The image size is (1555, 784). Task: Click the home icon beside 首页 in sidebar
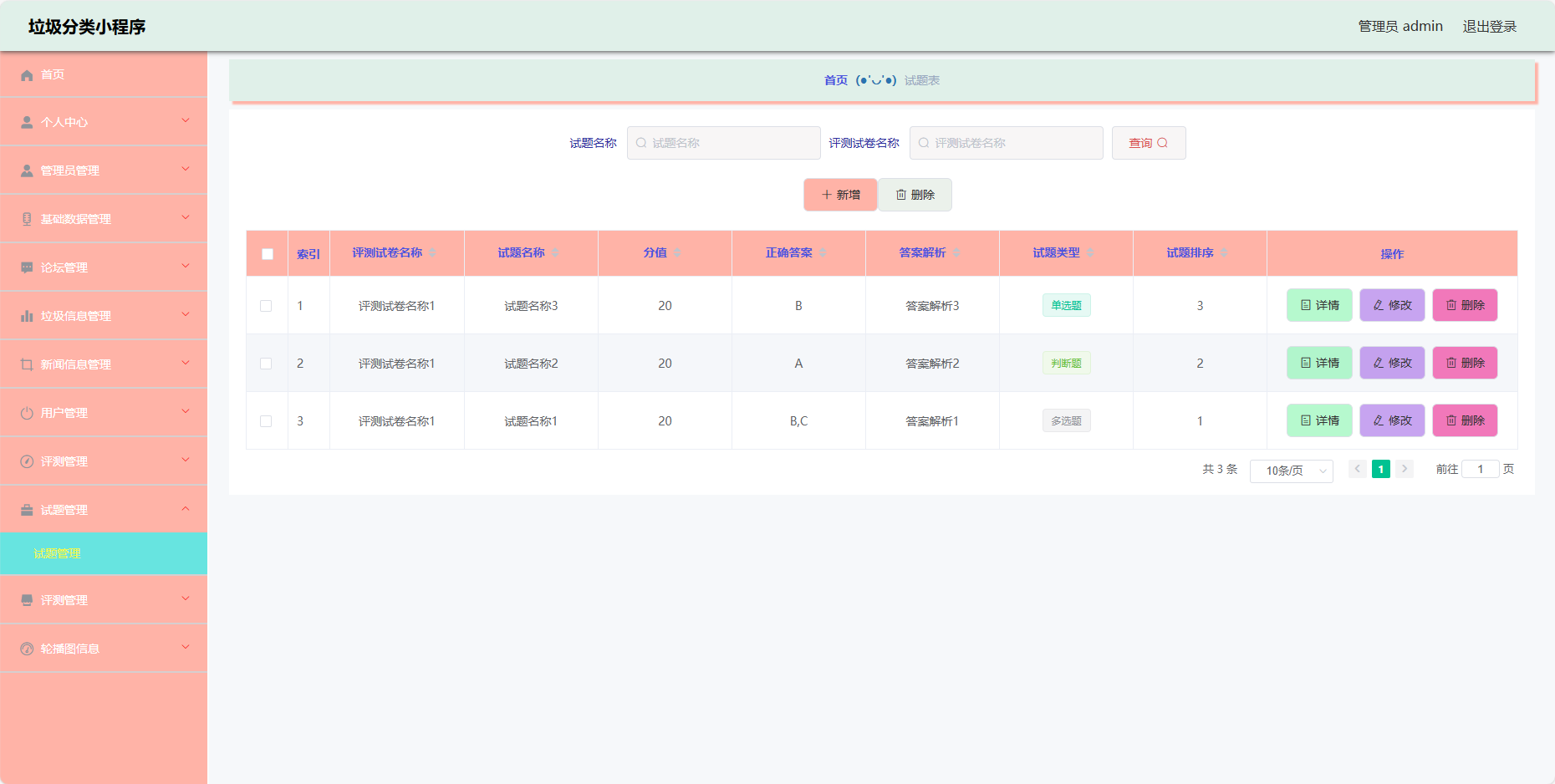pyautogui.click(x=27, y=75)
